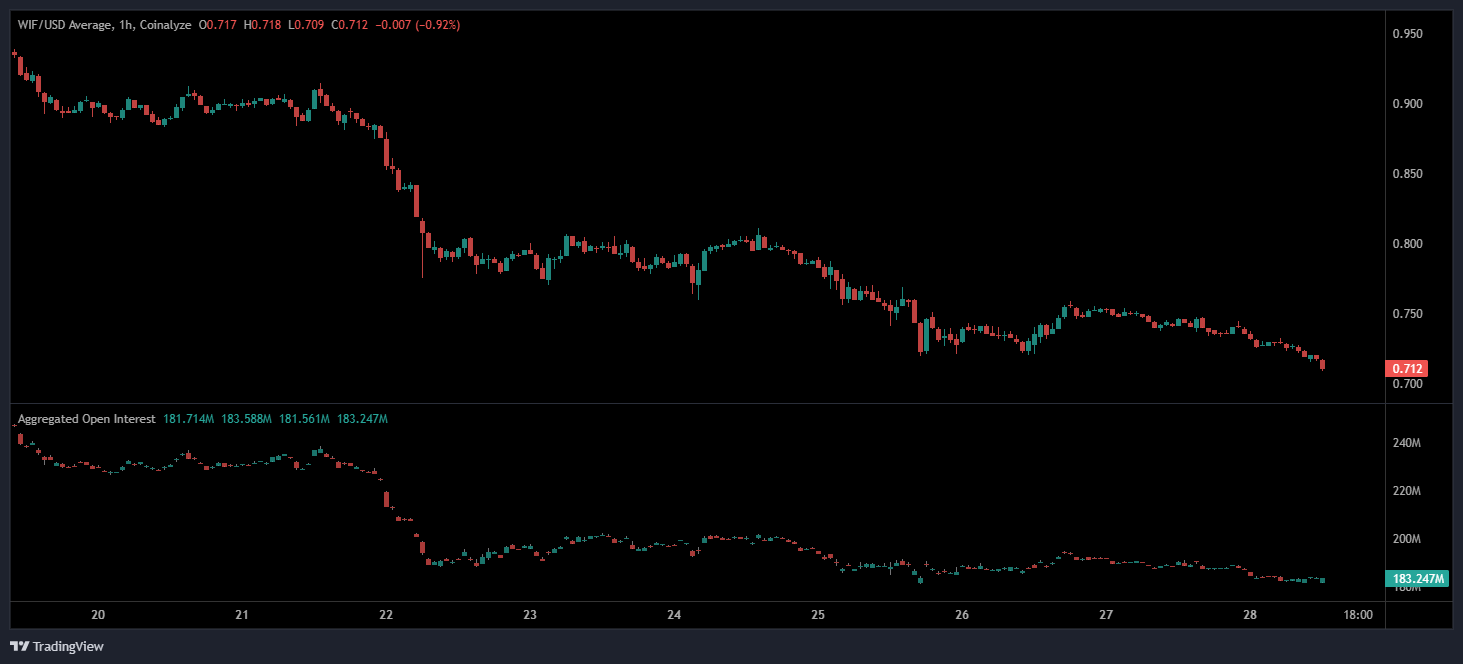Click the 200M open interest axis label
1463x664 pixels.
coord(1406,539)
